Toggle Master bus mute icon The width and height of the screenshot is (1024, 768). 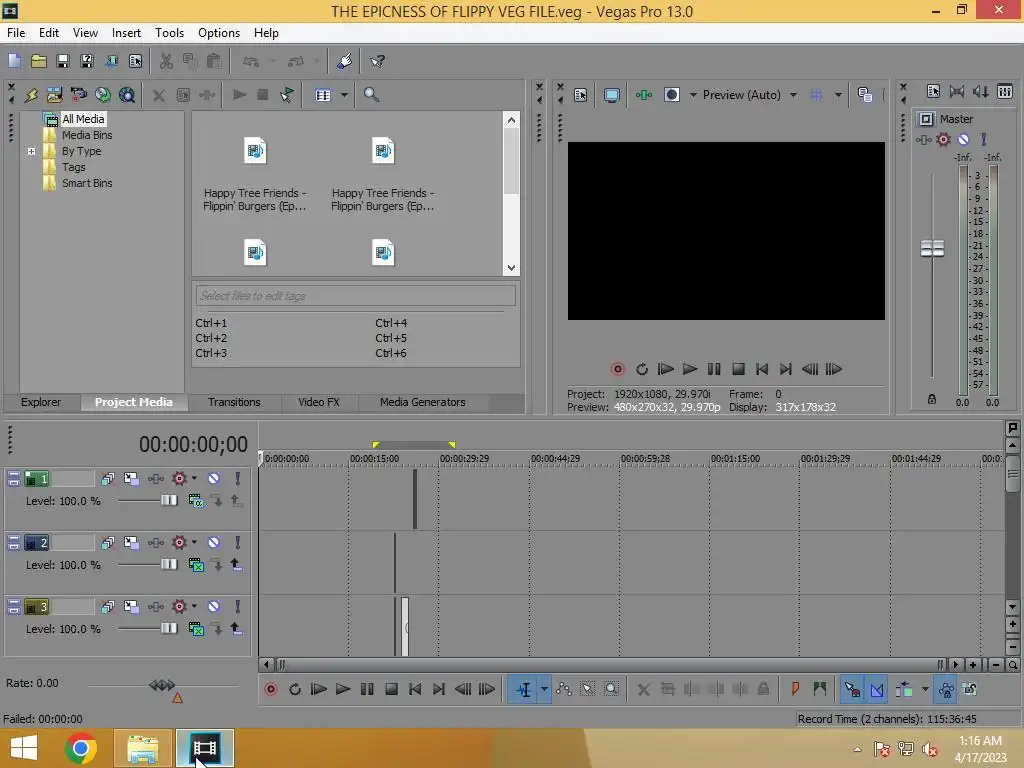click(x=963, y=139)
